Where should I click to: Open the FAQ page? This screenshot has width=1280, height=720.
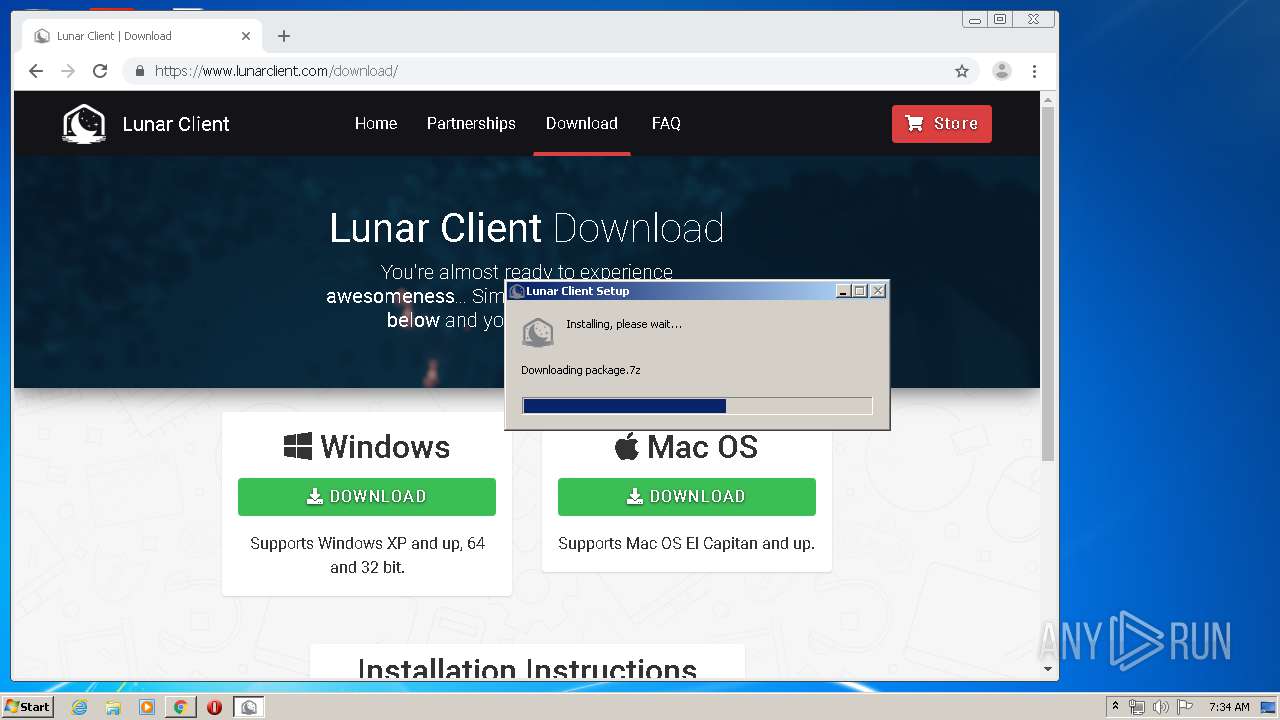666,124
